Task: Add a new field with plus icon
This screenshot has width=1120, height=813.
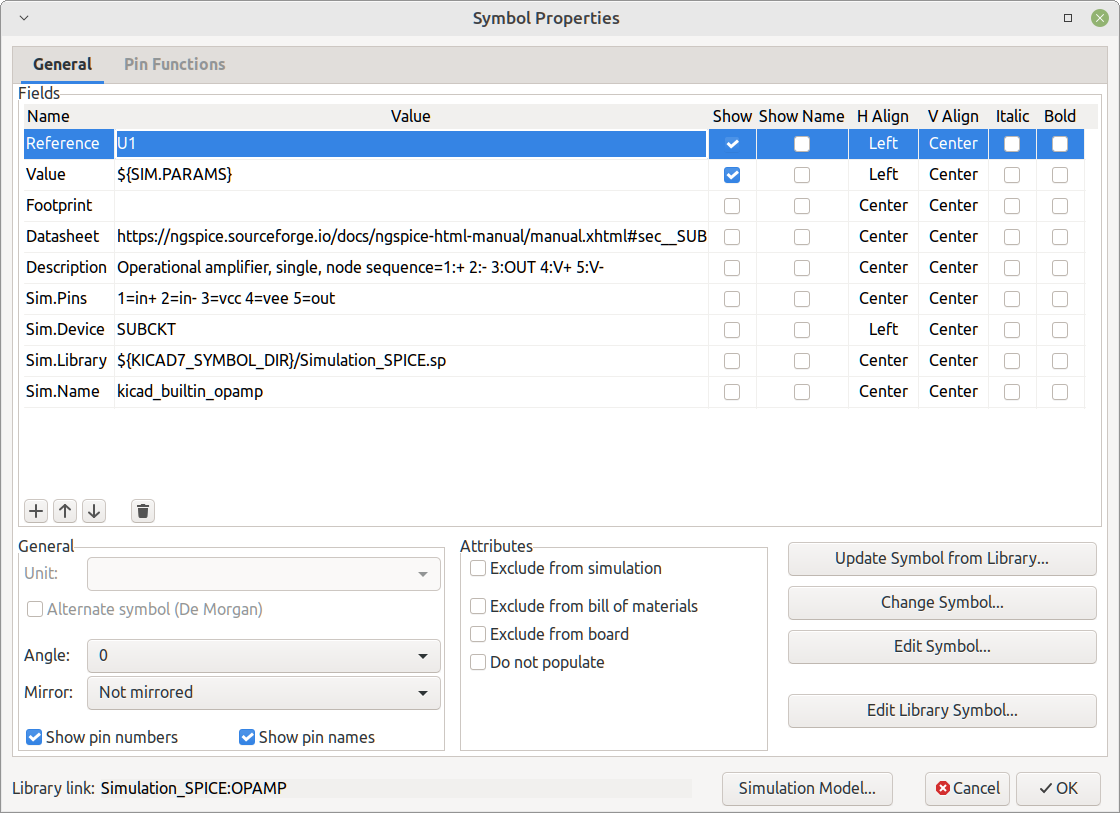Action: click(x=36, y=511)
